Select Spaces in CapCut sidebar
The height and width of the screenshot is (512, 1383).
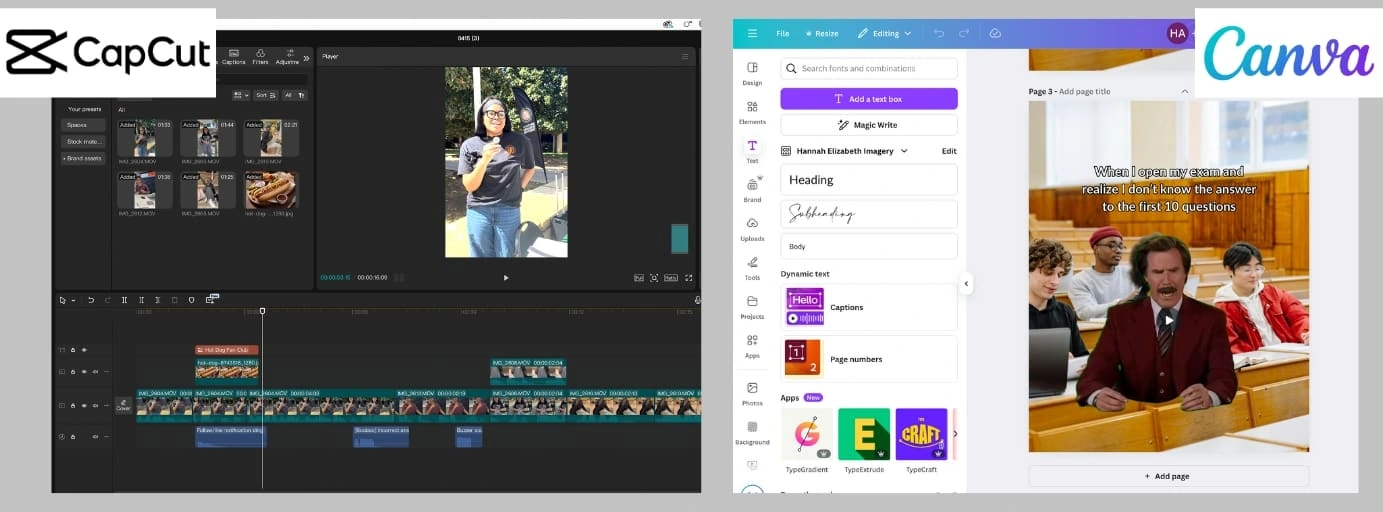(83, 125)
